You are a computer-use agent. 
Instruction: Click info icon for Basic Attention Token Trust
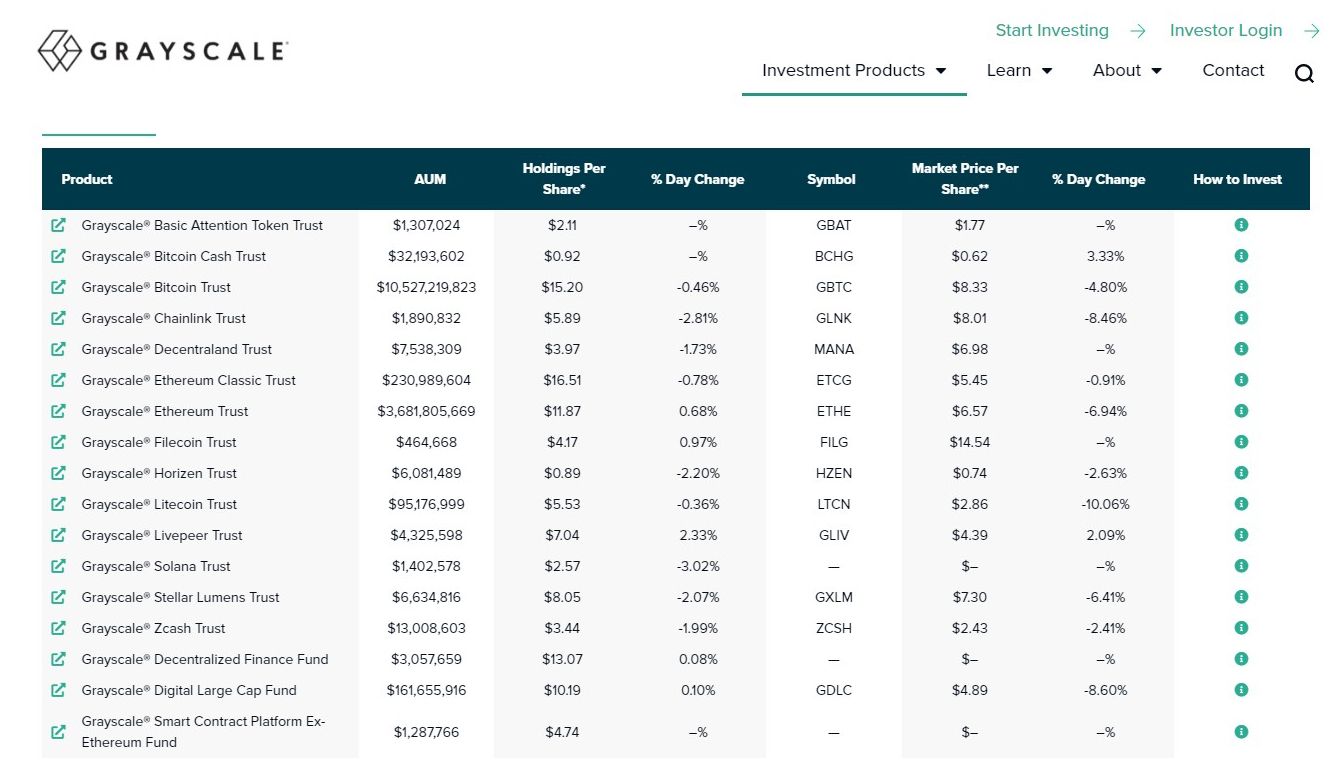[1241, 225]
